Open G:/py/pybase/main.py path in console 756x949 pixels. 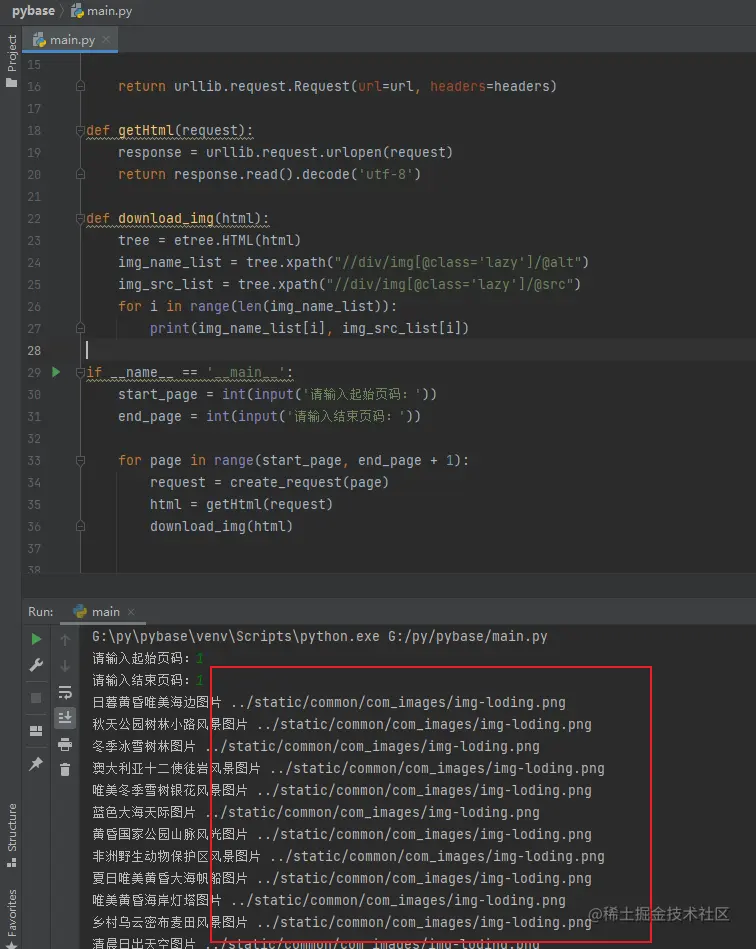pos(467,636)
